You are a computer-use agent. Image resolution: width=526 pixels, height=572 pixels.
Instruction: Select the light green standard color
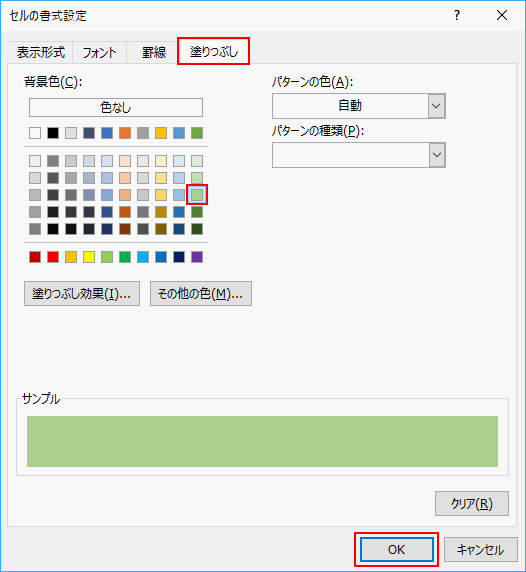point(107,257)
